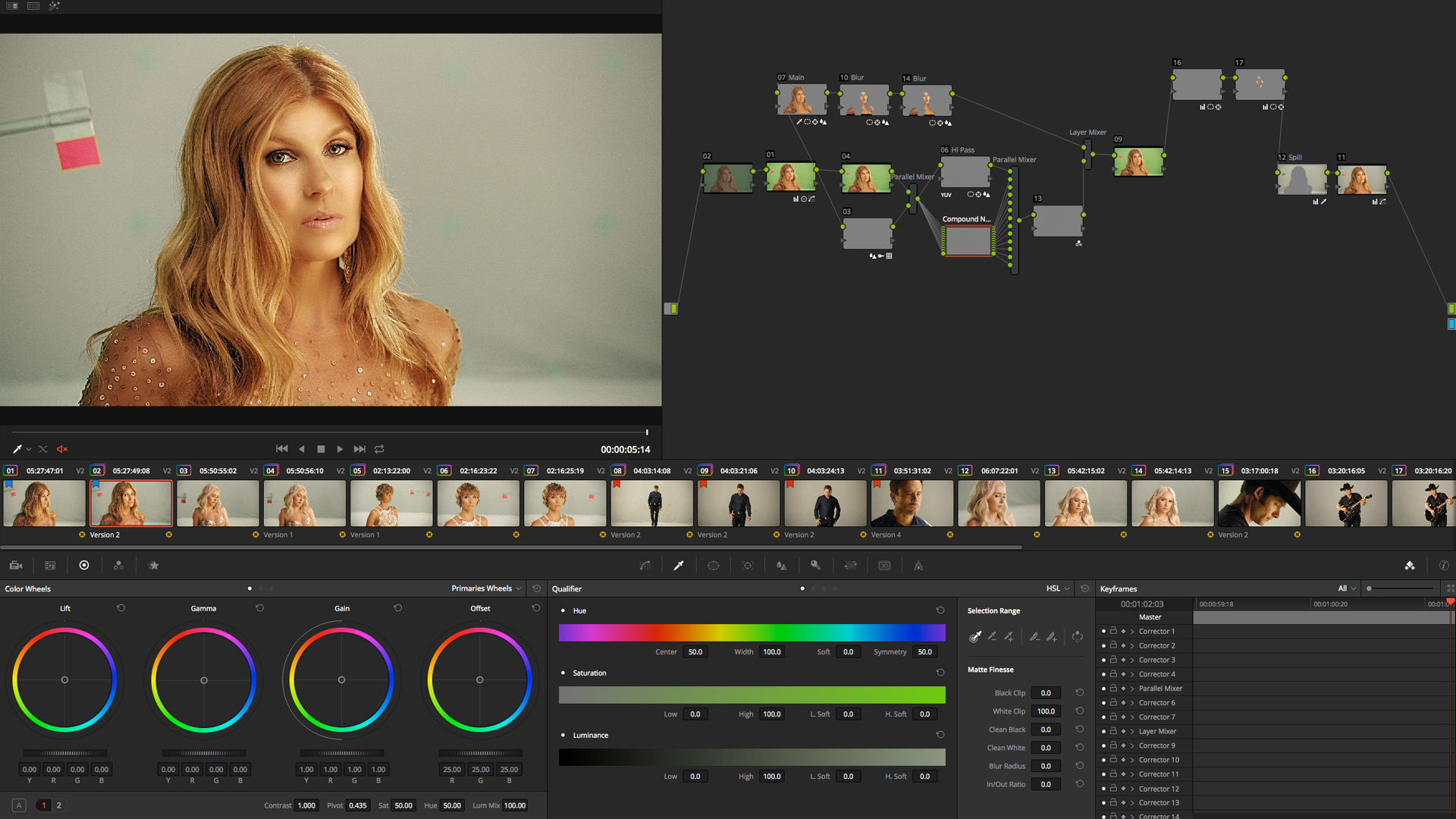Reset the Black Clip value

(x=1080, y=693)
